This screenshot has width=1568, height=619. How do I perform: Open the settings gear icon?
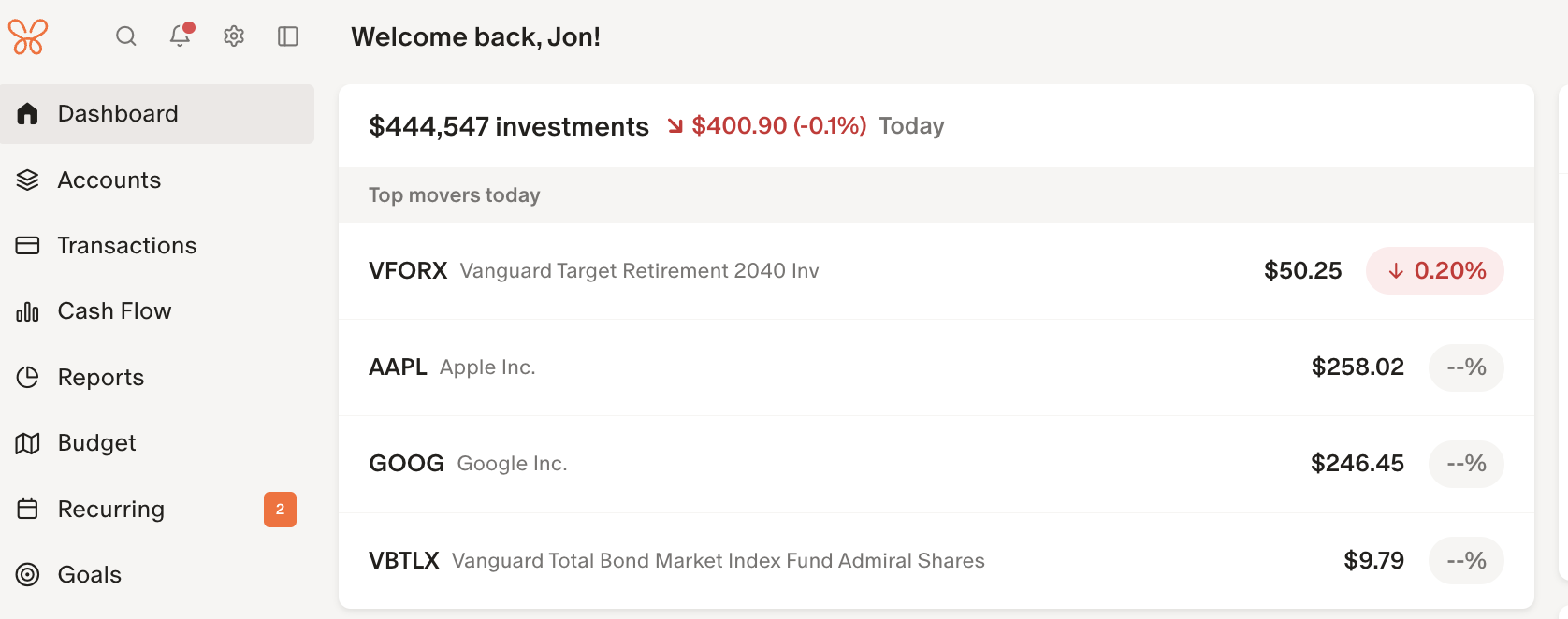[234, 36]
